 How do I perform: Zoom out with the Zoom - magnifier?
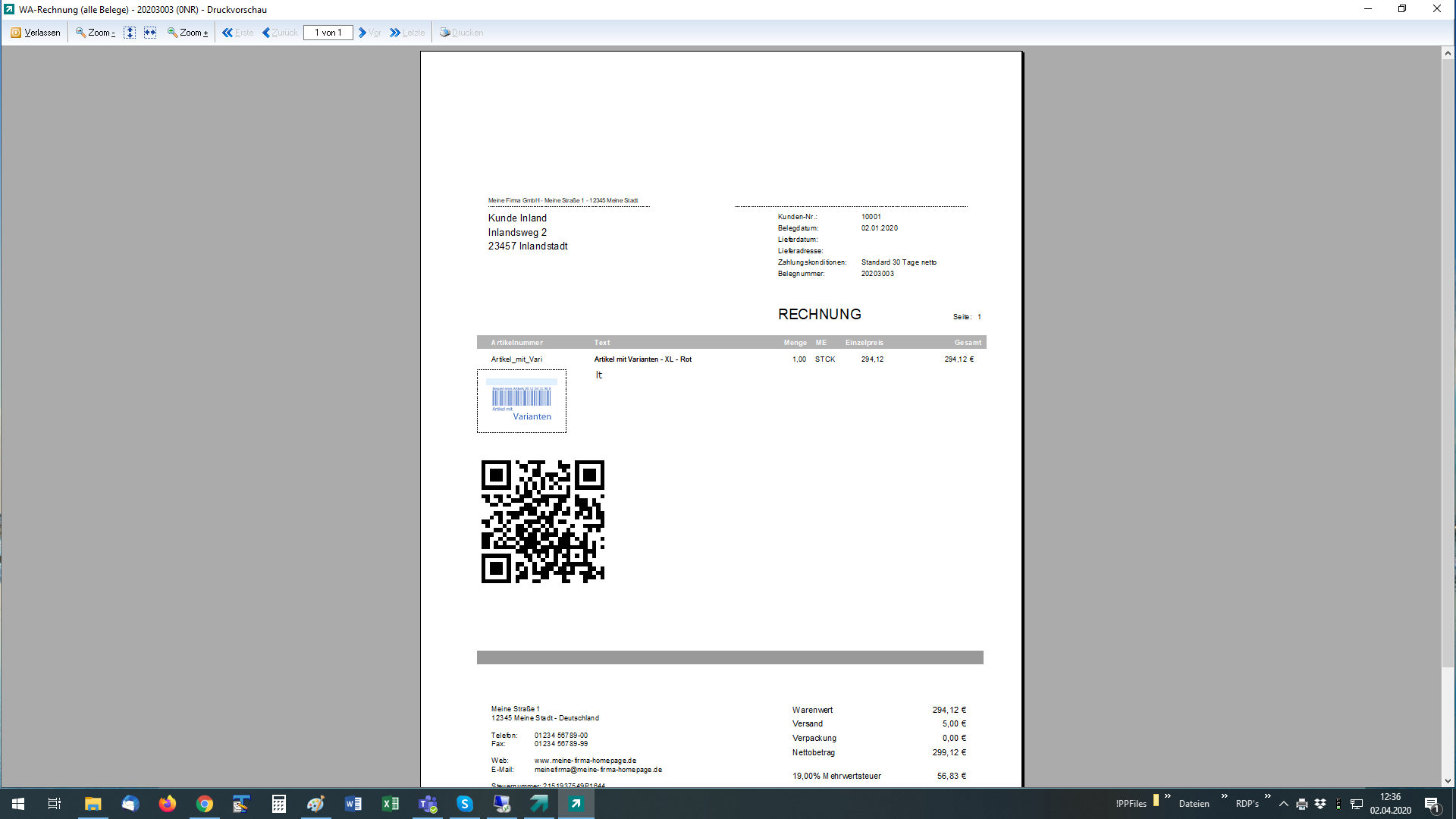click(96, 33)
